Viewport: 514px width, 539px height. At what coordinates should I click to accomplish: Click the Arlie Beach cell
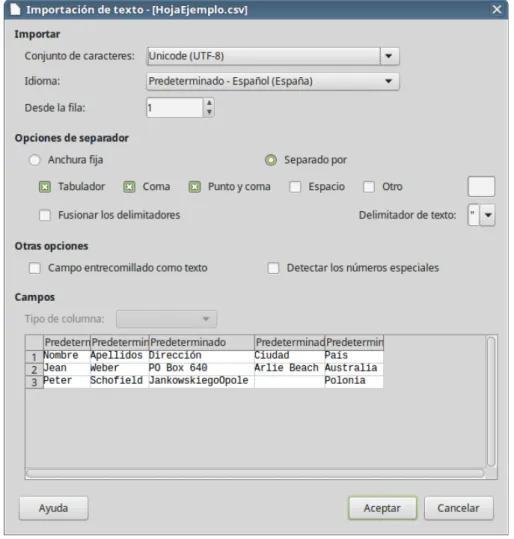(290, 368)
